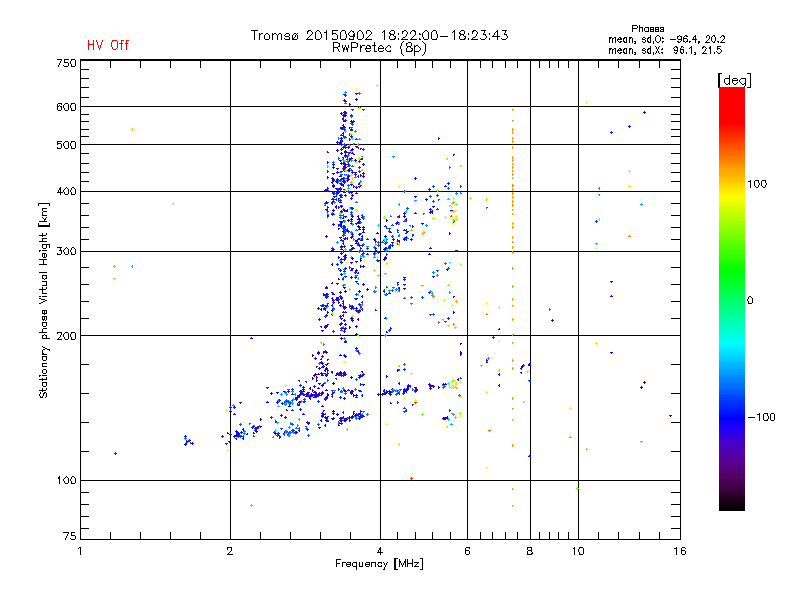This screenshot has width=800, height=600.
Task: Click the dense blue echo column near 3.5 MHz
Action: click(x=347, y=219)
